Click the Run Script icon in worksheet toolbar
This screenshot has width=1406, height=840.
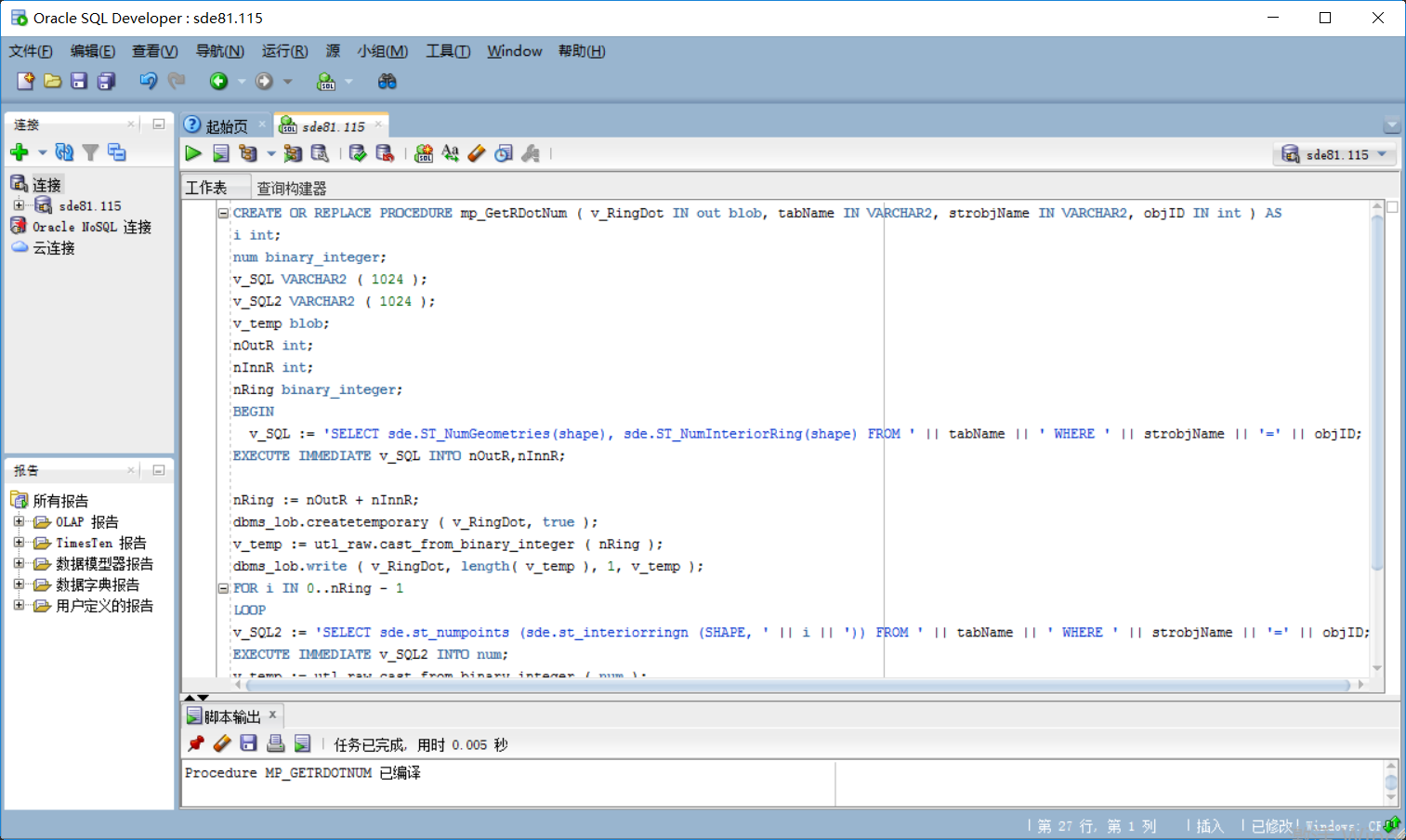pos(221,153)
